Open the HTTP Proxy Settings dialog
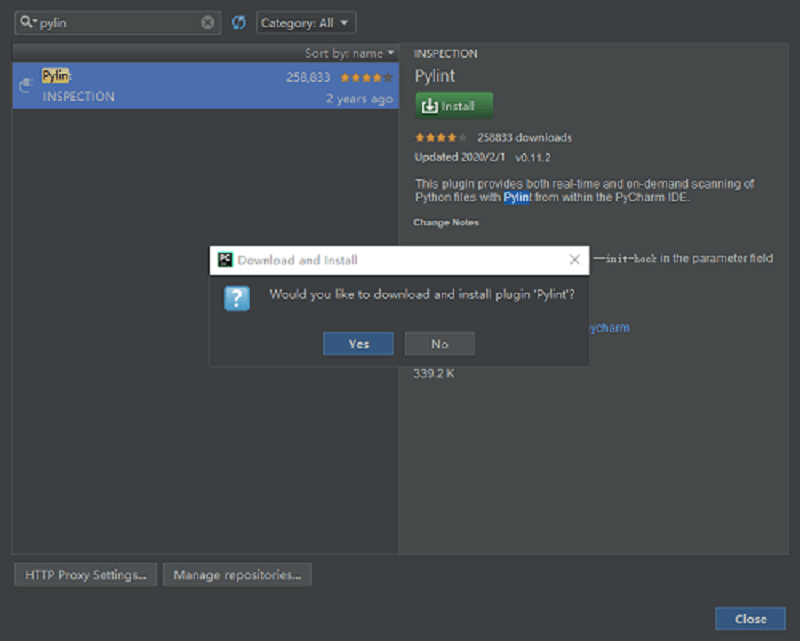 (x=86, y=575)
